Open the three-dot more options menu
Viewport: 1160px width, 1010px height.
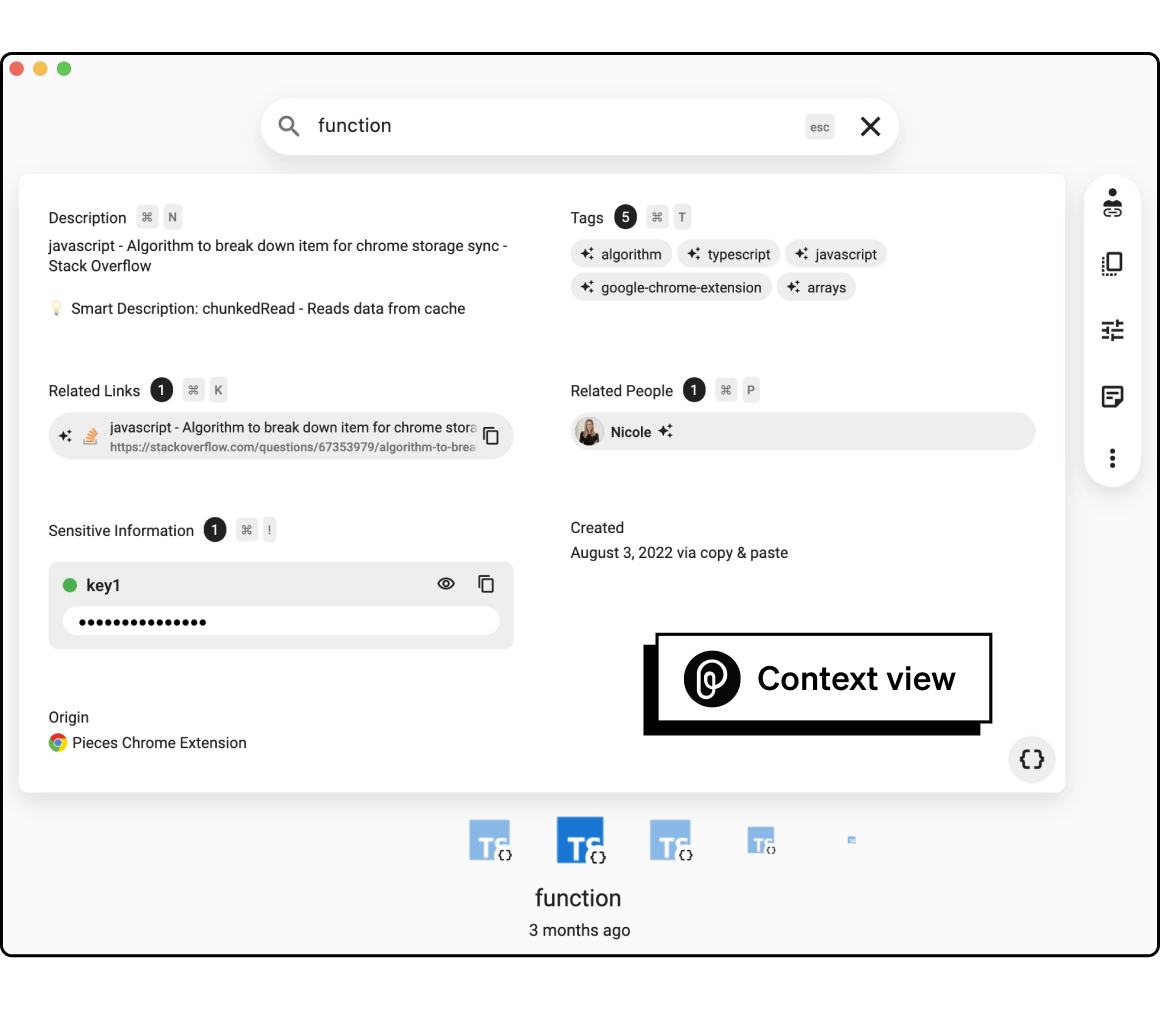pos(1112,458)
